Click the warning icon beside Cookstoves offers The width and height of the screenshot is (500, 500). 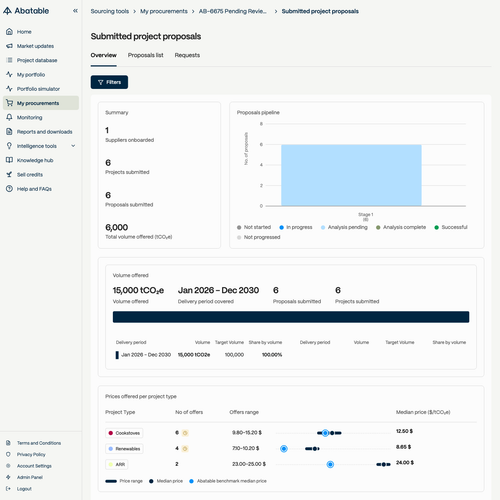click(x=185, y=433)
